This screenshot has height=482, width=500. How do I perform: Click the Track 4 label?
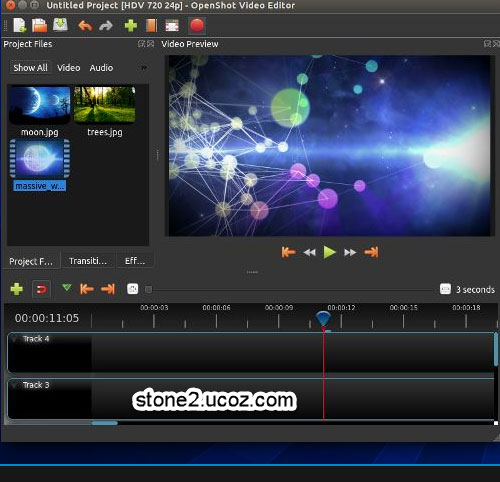36,339
